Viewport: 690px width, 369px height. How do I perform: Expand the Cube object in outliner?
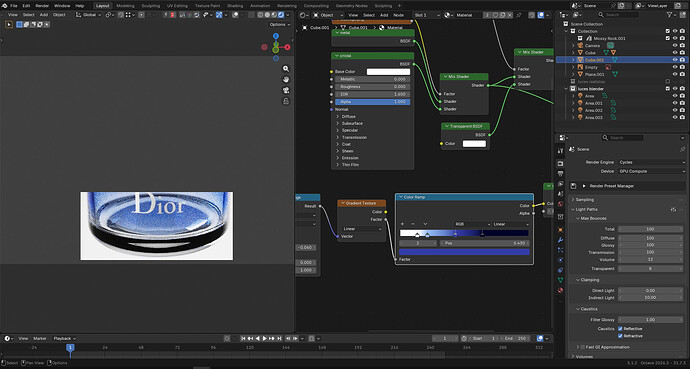tap(573, 53)
